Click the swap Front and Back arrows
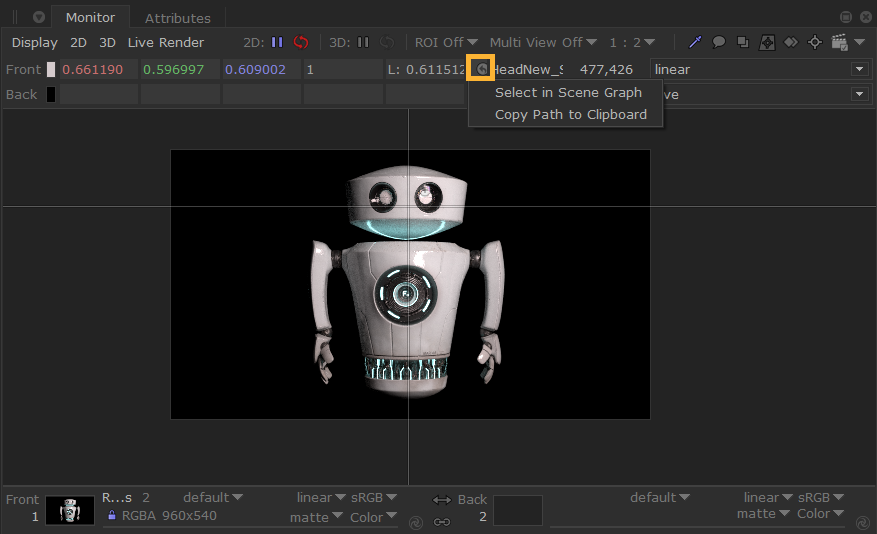This screenshot has width=877, height=534. pyautogui.click(x=441, y=500)
